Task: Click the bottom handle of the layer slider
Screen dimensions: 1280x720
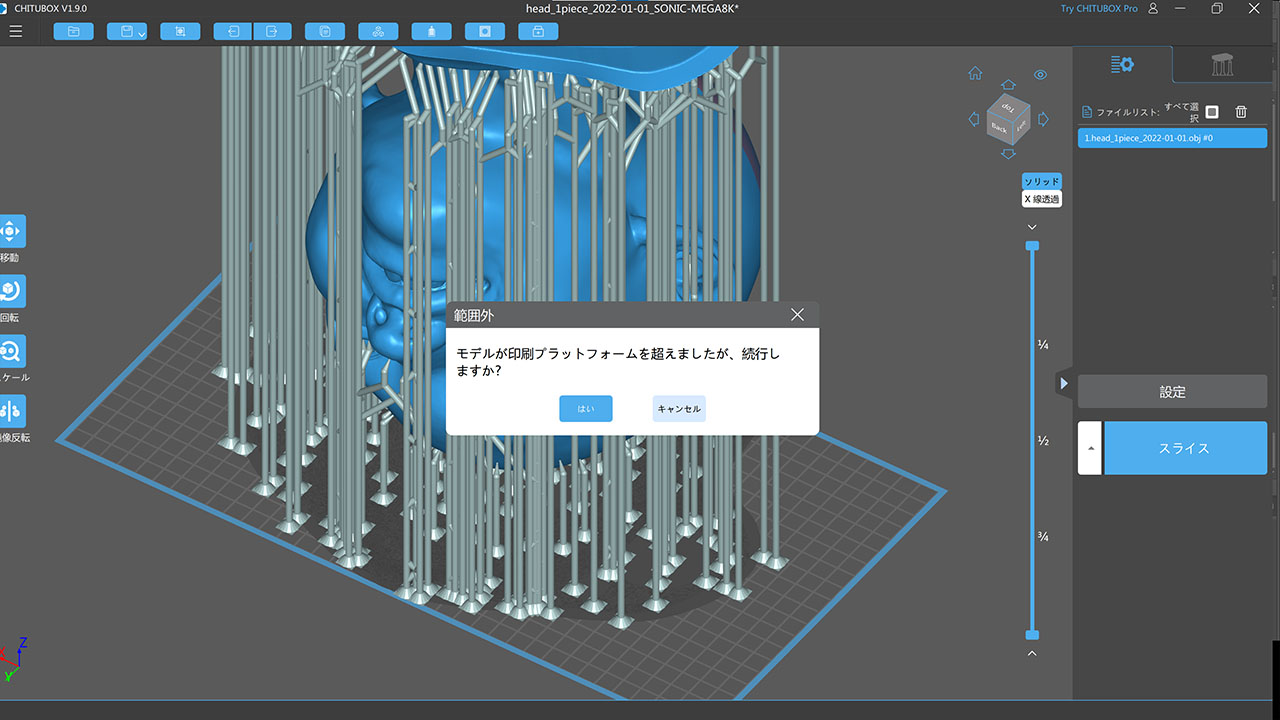Action: pyautogui.click(x=1032, y=635)
